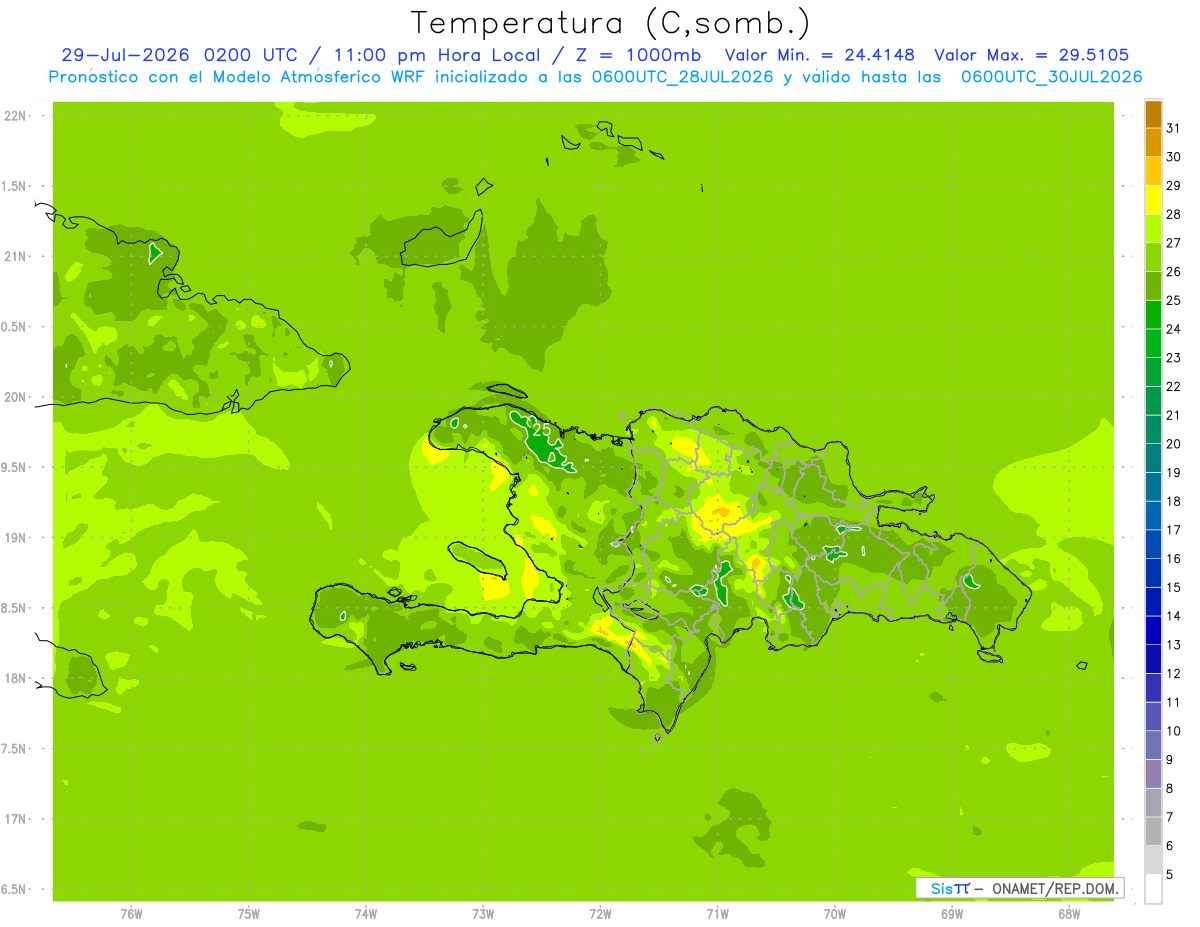Click the blue legend swatch between 16 and 17
Viewport: 1200px width, 927px height.
1153,544
